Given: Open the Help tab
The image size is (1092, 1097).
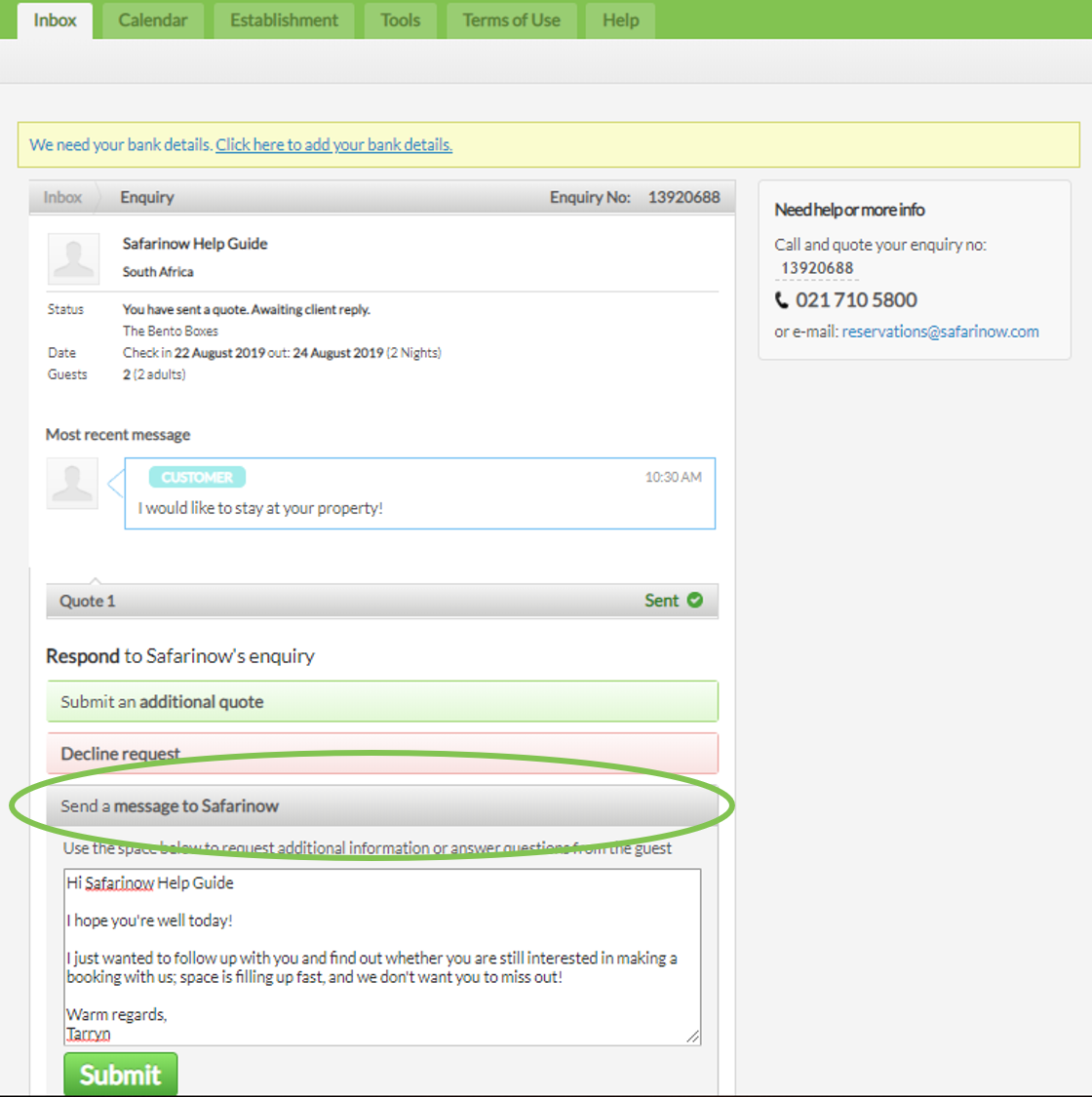Looking at the screenshot, I should (620, 20).
